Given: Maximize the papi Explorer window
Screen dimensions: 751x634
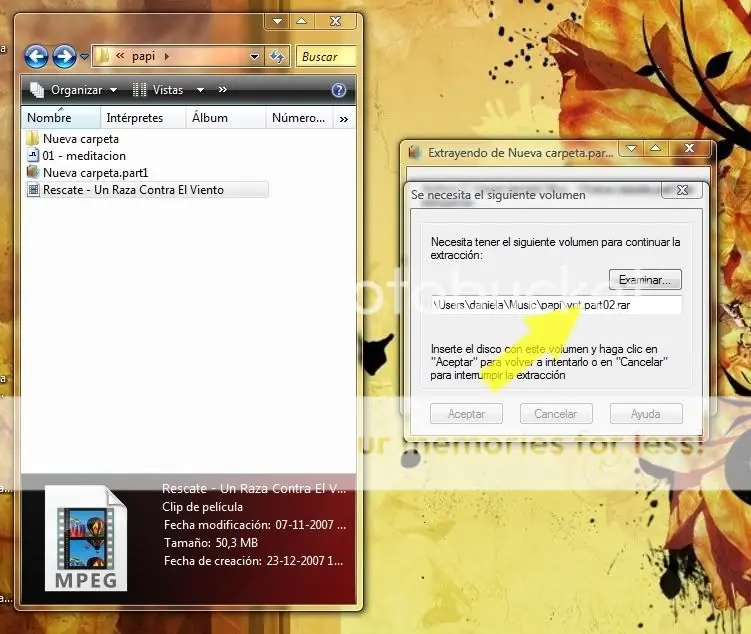Looking at the screenshot, I should tap(301, 22).
